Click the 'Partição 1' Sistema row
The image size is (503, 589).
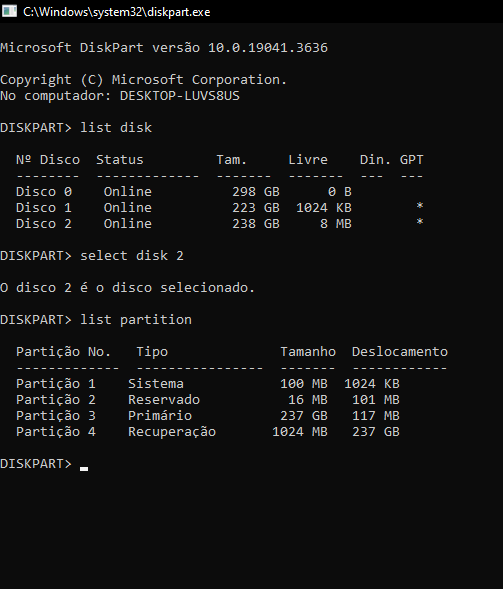[x=208, y=384]
